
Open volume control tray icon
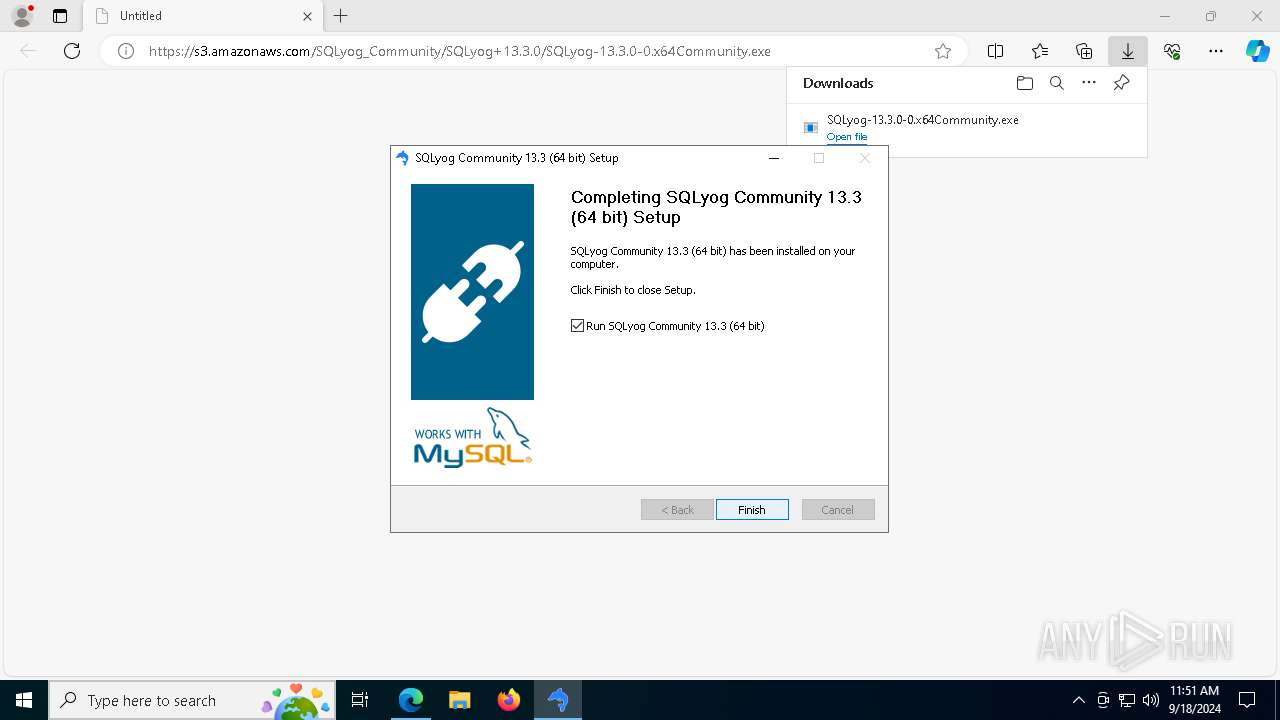pos(1150,700)
